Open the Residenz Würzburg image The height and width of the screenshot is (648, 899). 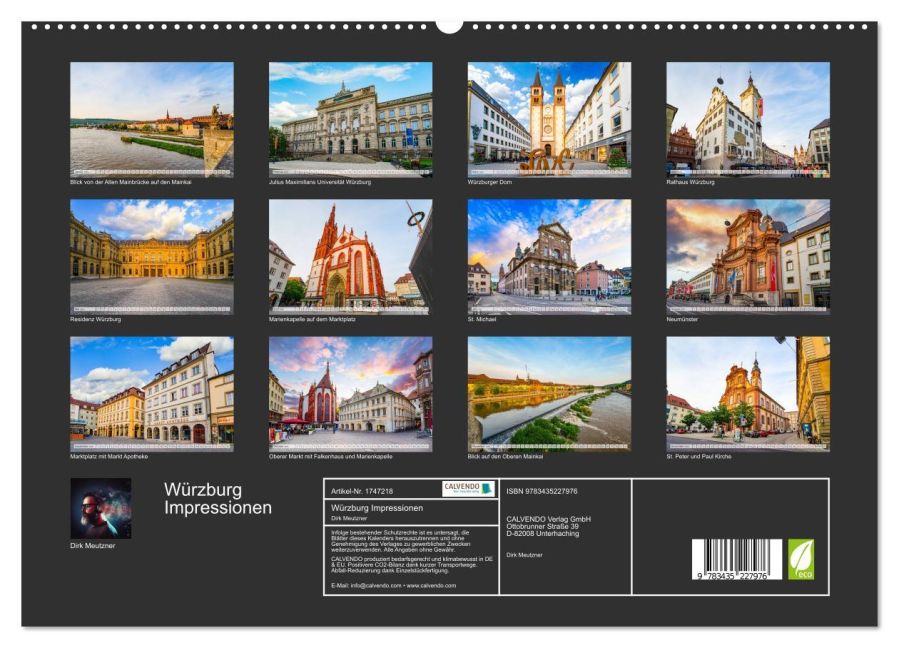(151, 256)
